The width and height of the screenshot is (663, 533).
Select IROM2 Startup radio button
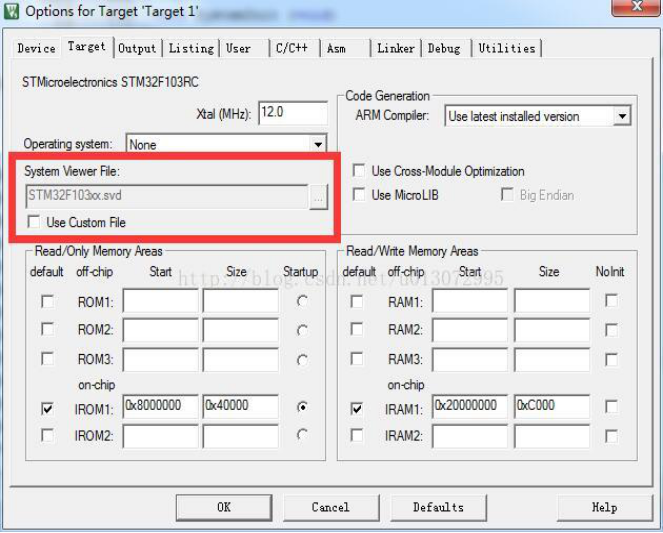[302, 435]
